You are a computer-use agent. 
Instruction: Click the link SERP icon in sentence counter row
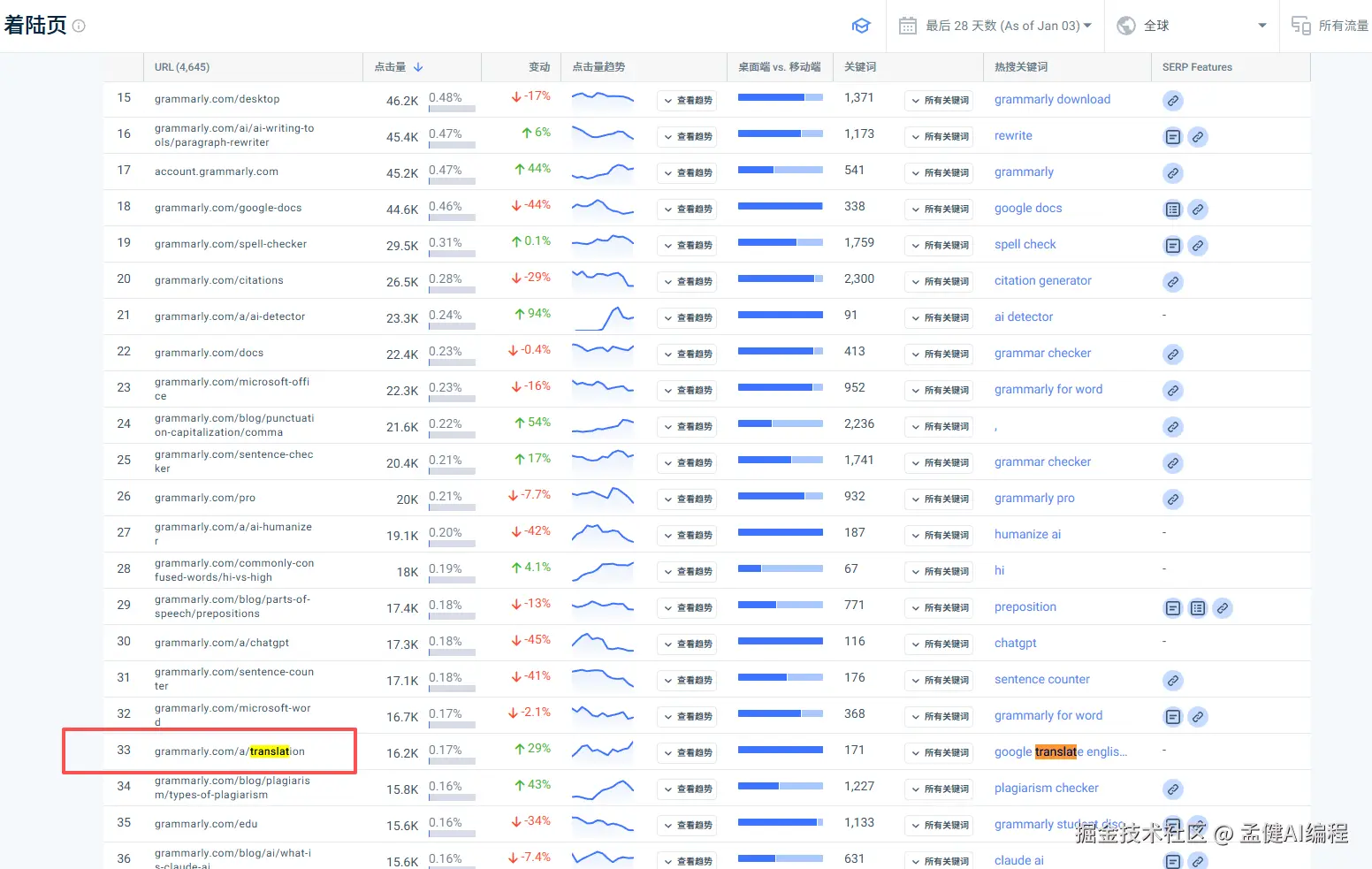(x=1172, y=681)
